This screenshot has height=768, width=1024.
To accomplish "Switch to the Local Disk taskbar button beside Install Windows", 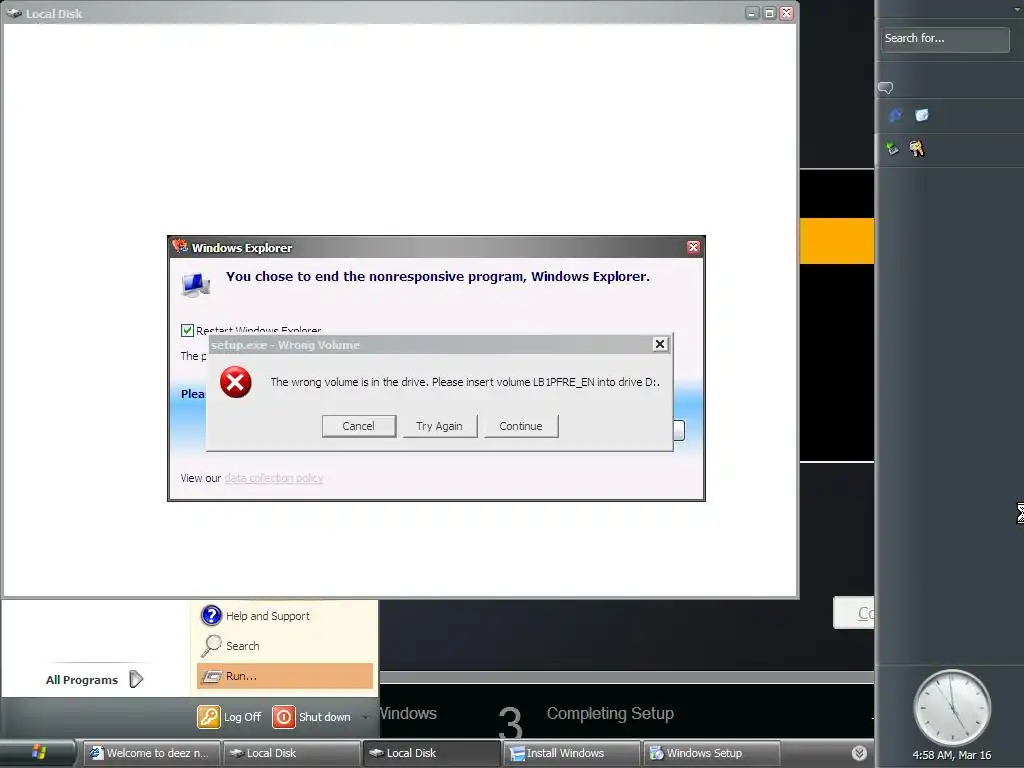I will click(431, 753).
